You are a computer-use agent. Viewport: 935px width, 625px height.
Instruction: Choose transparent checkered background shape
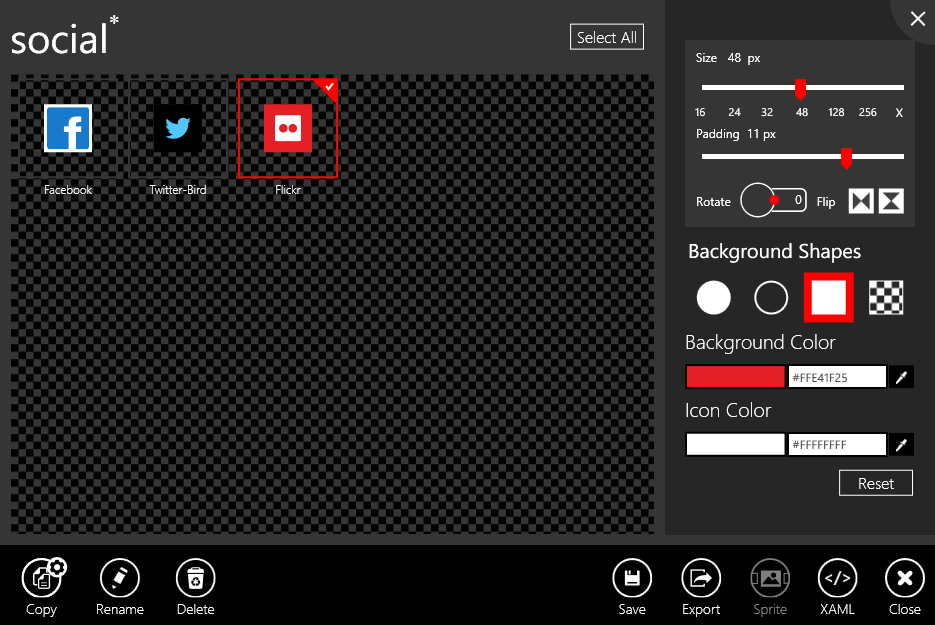tap(886, 298)
